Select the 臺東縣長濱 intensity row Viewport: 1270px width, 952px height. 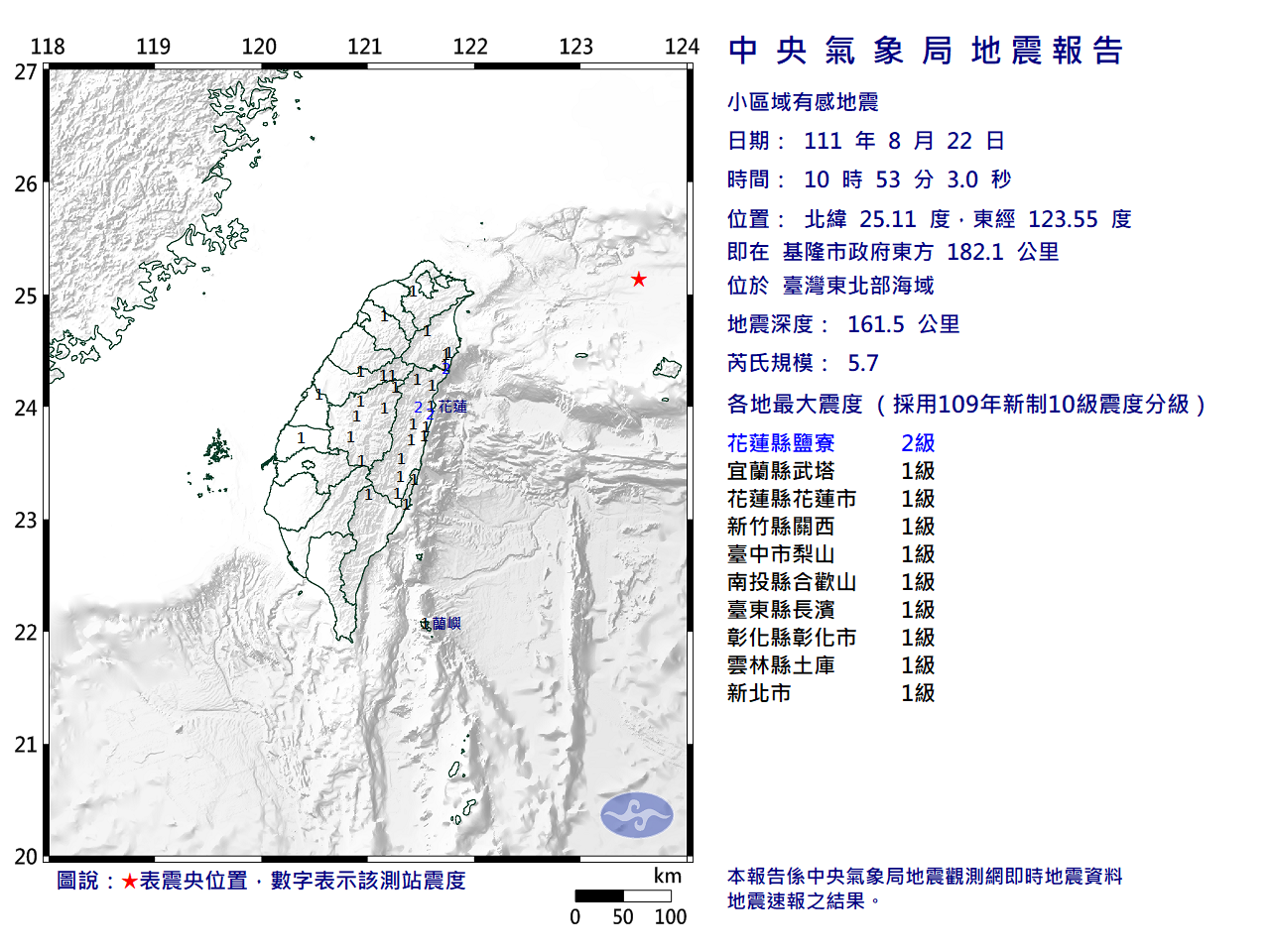tap(831, 610)
